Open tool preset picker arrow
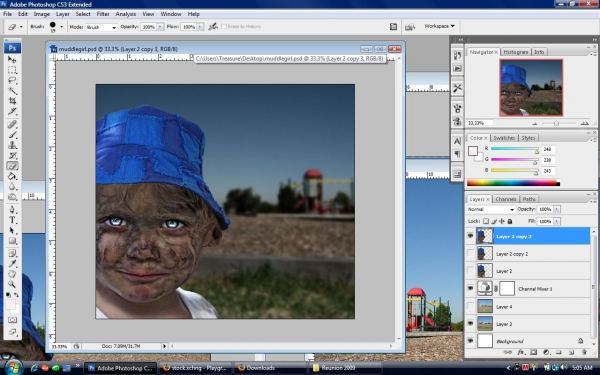This screenshot has height=375, width=600. [21, 27]
